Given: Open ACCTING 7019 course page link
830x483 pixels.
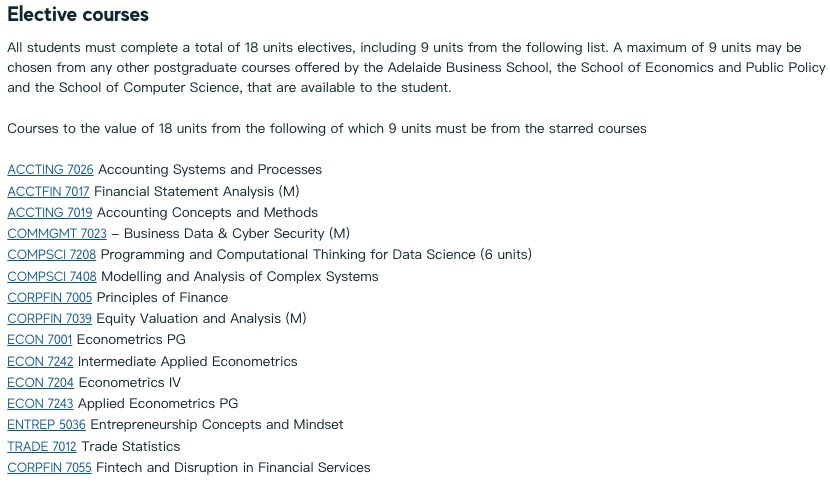Looking at the screenshot, I should (49, 212).
